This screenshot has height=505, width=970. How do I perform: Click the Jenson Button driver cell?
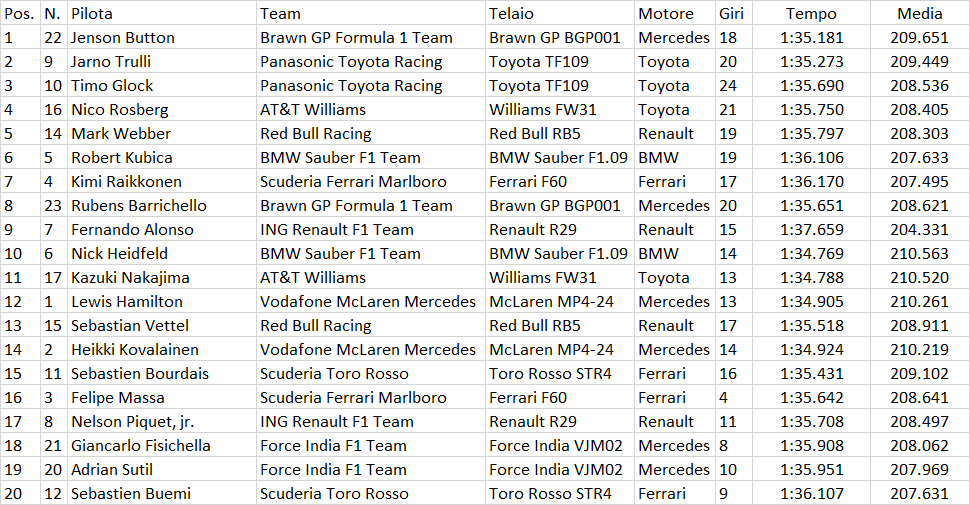click(161, 37)
